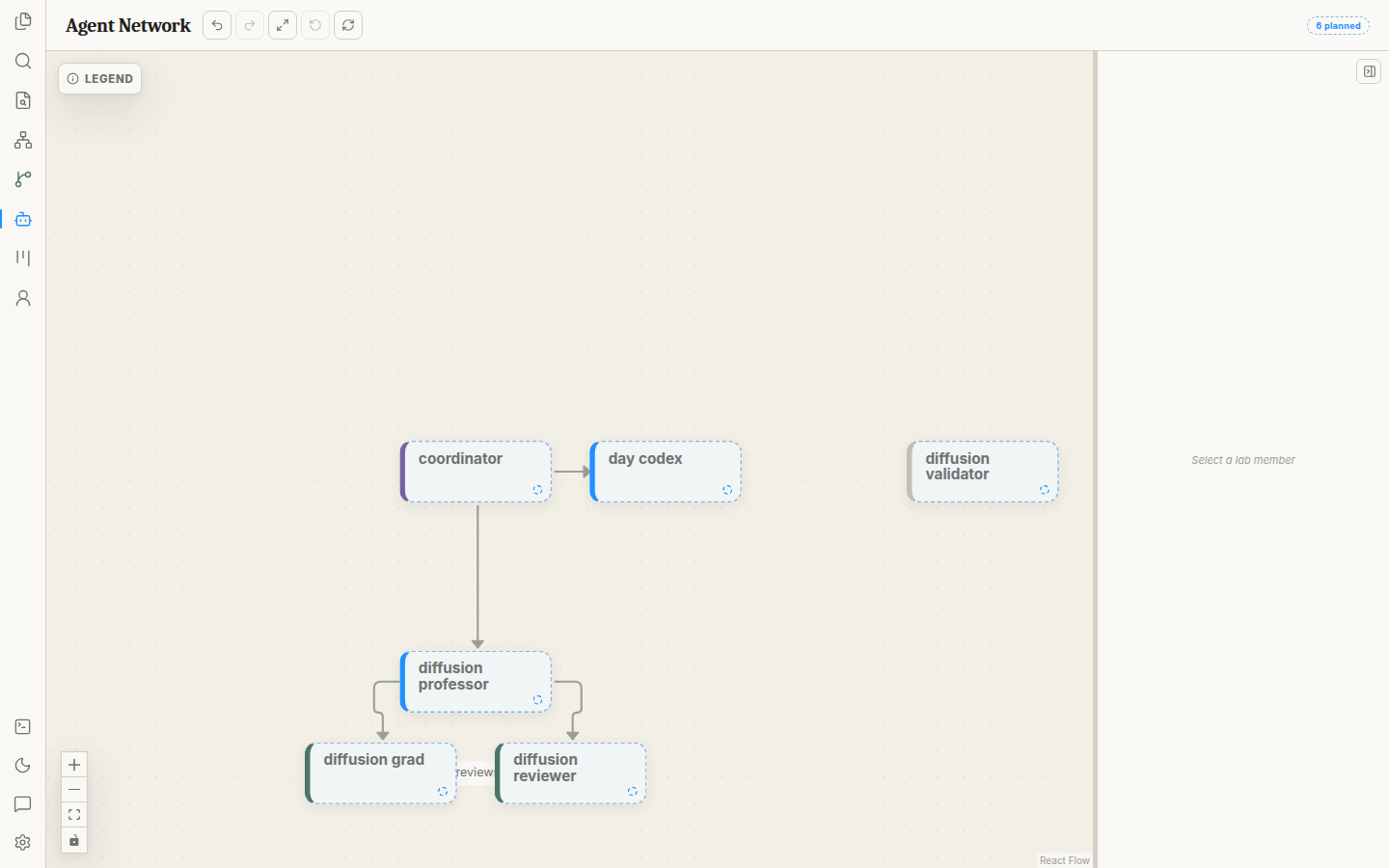Open the React Flow attribution link

pos(1065,860)
